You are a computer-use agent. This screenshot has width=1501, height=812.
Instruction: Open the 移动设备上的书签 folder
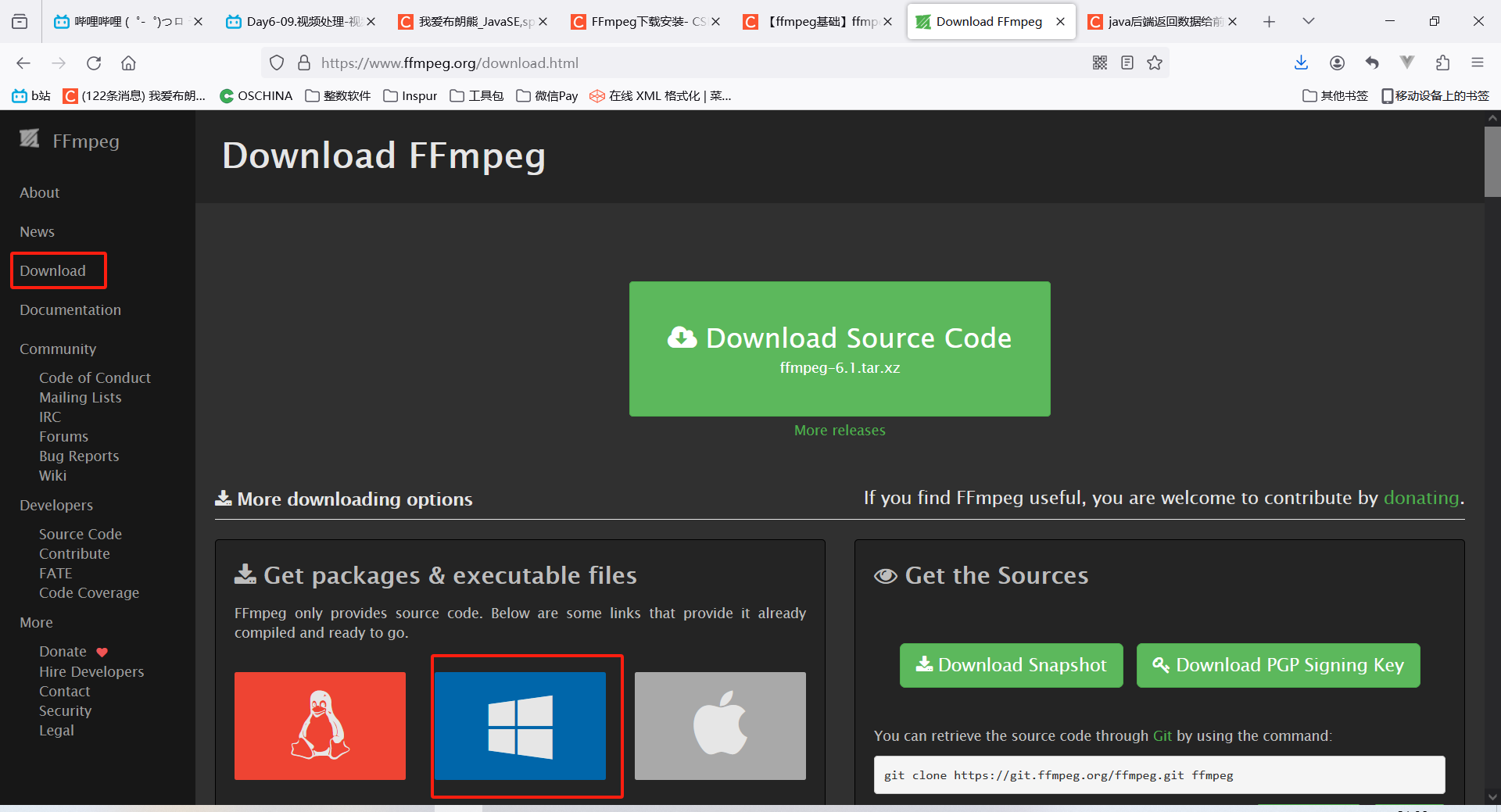point(1435,96)
